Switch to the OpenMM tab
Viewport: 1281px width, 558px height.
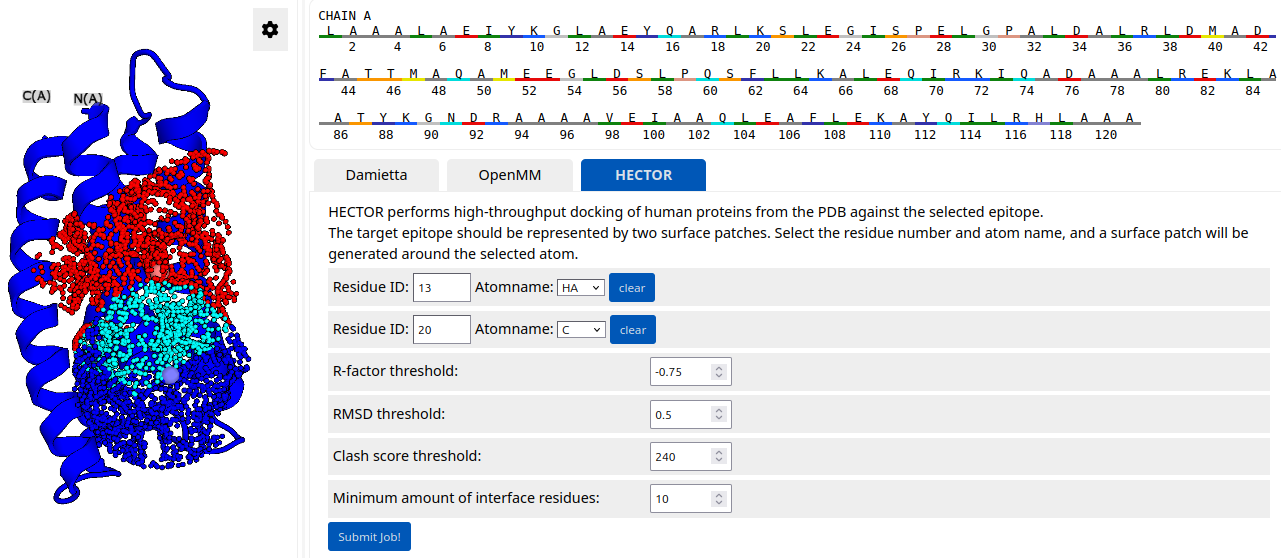pyautogui.click(x=509, y=175)
